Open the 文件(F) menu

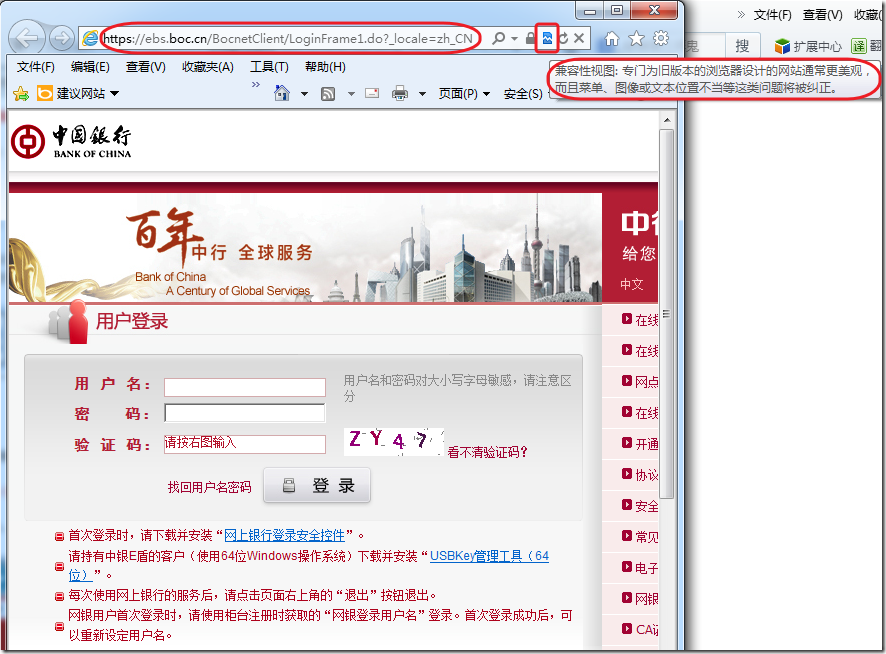(36, 67)
